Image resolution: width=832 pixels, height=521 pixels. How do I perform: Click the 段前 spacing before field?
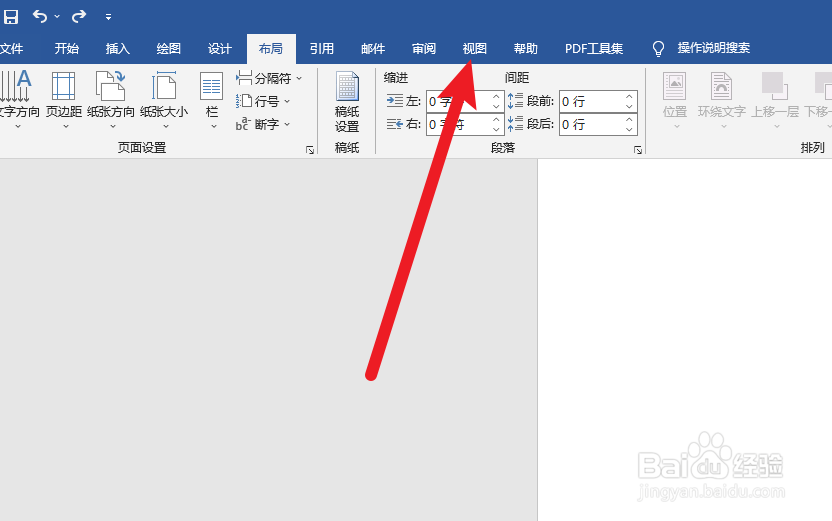click(x=590, y=101)
